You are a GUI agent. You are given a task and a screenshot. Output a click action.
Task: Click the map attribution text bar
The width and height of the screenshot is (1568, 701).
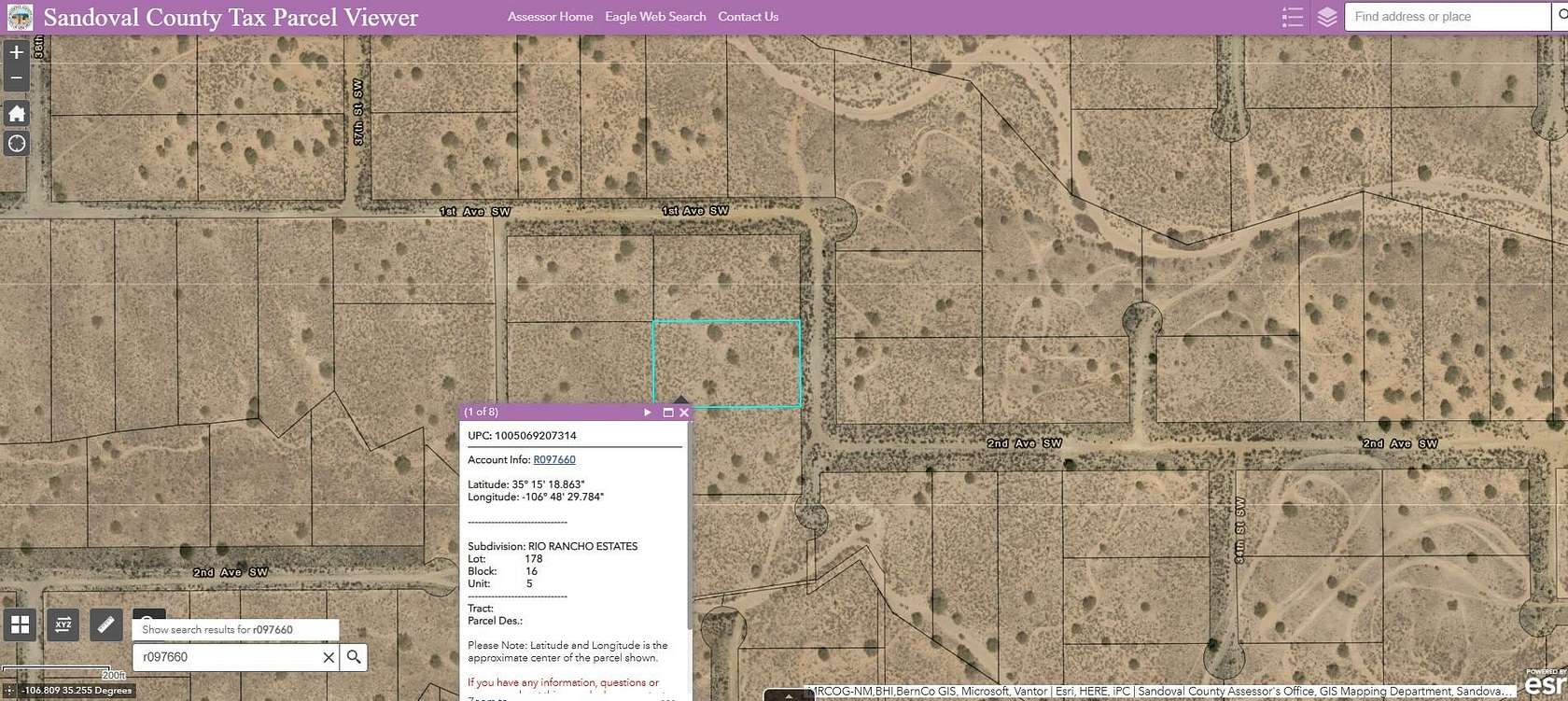click(x=1160, y=692)
